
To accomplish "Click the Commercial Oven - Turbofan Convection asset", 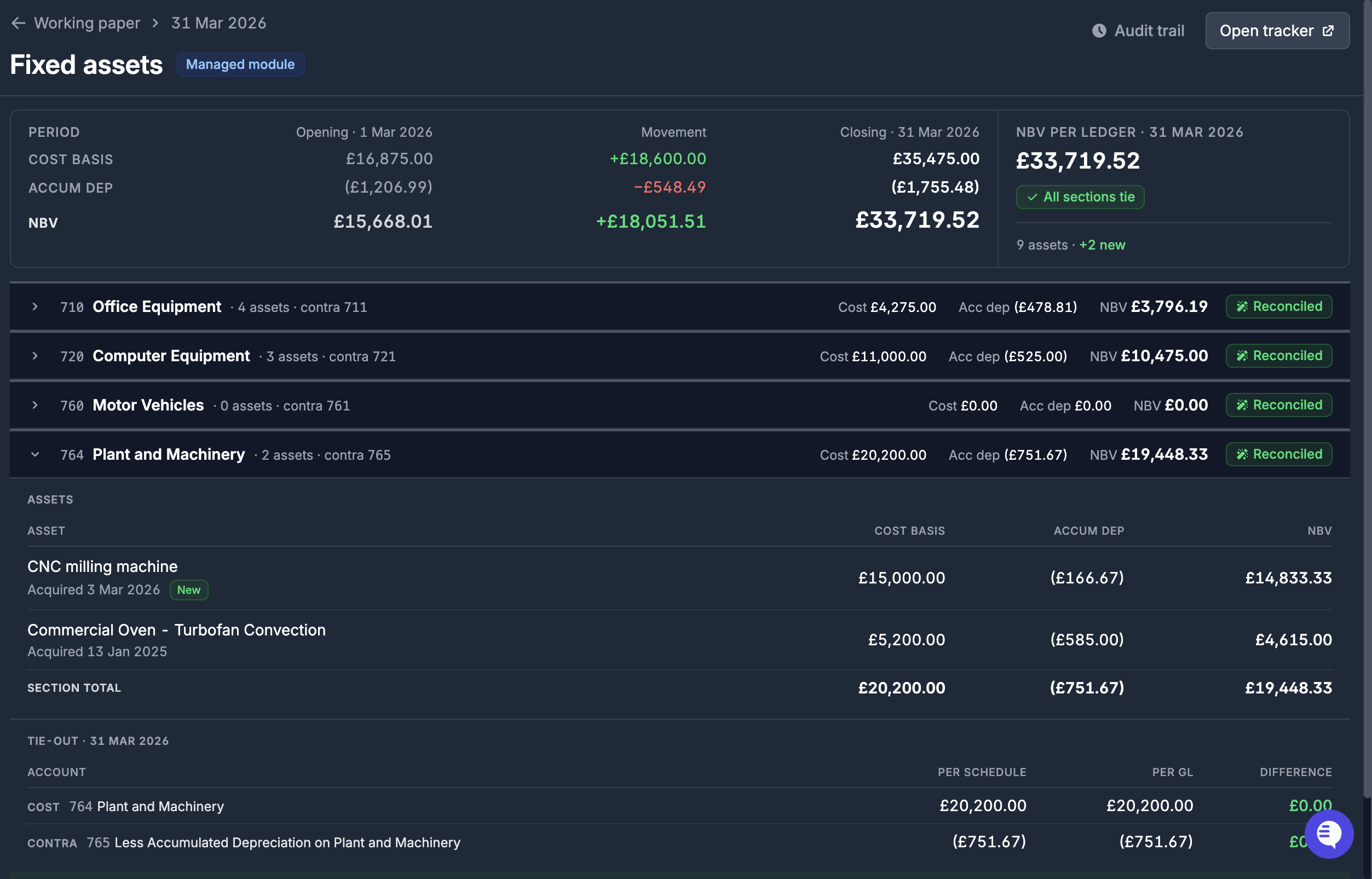I will point(176,629).
